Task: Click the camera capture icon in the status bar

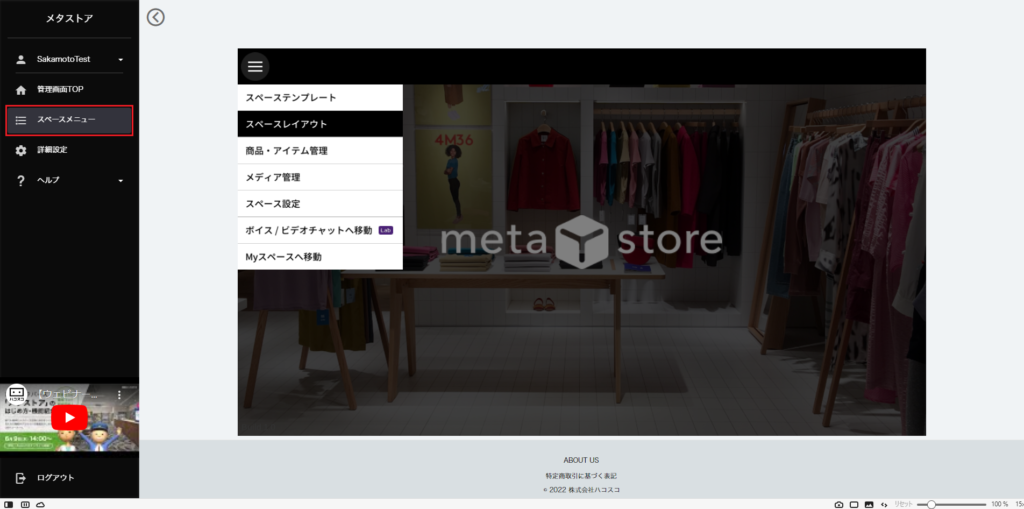Action: (x=839, y=504)
